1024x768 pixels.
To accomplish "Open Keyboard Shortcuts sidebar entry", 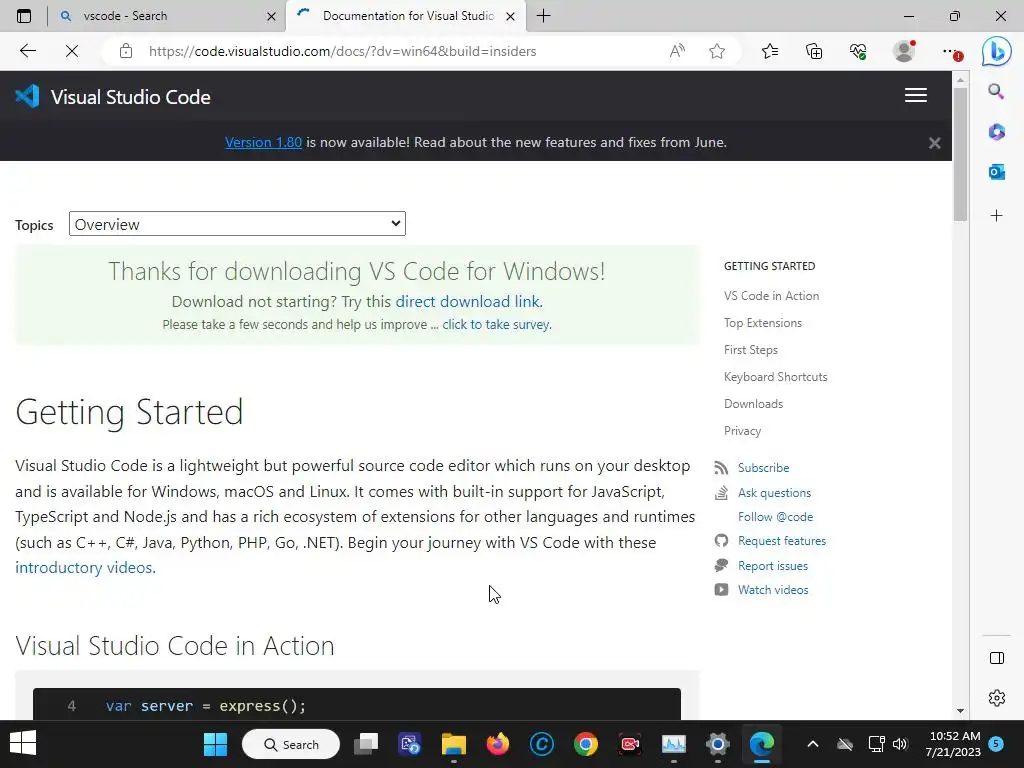I will (775, 377).
